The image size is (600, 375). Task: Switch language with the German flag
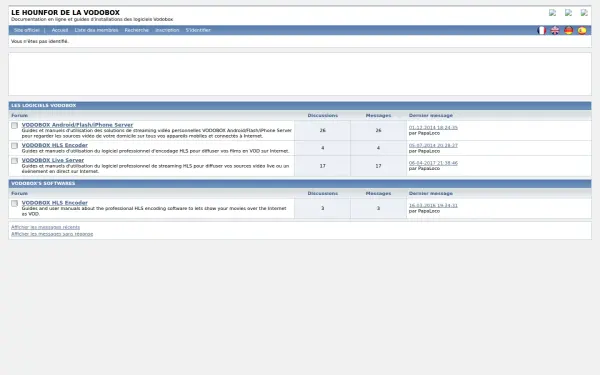point(569,30)
